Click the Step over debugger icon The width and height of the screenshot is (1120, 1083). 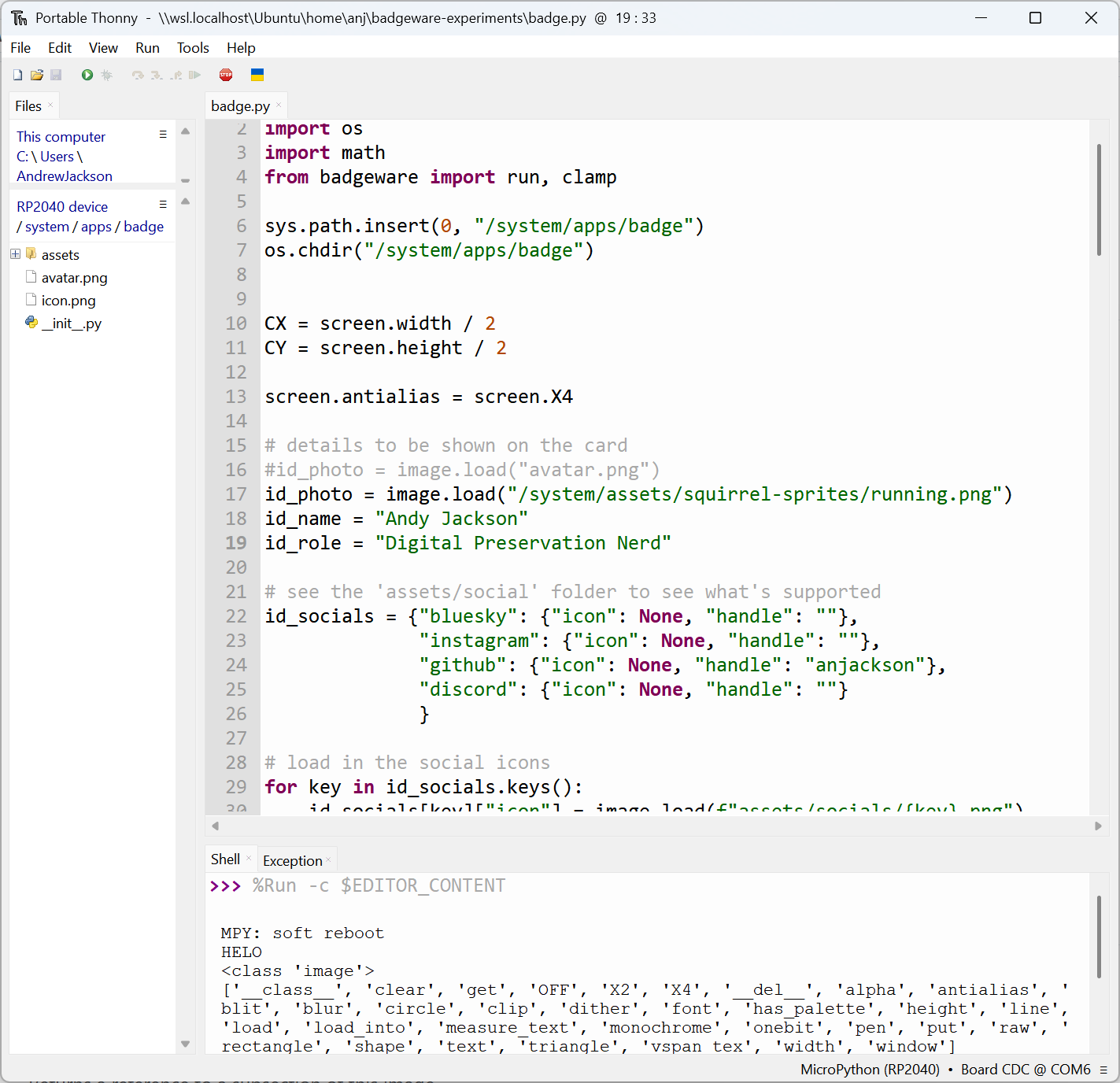[138, 75]
